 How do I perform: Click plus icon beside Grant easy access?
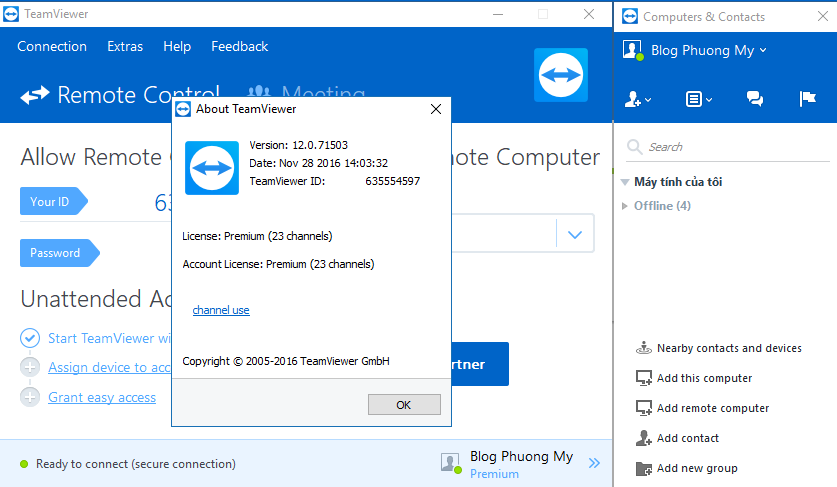[30, 397]
